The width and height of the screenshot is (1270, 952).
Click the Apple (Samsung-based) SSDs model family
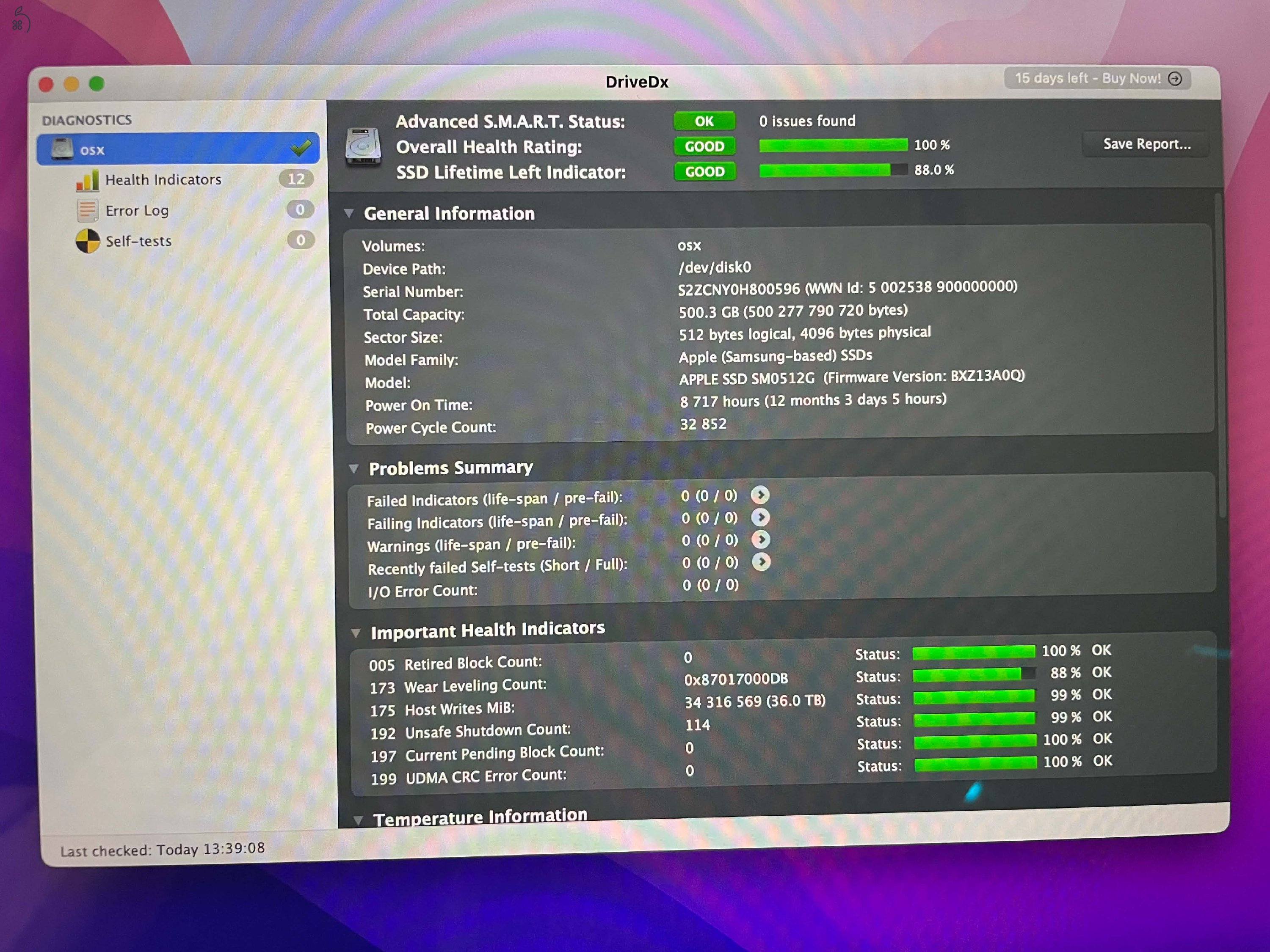tap(775, 356)
